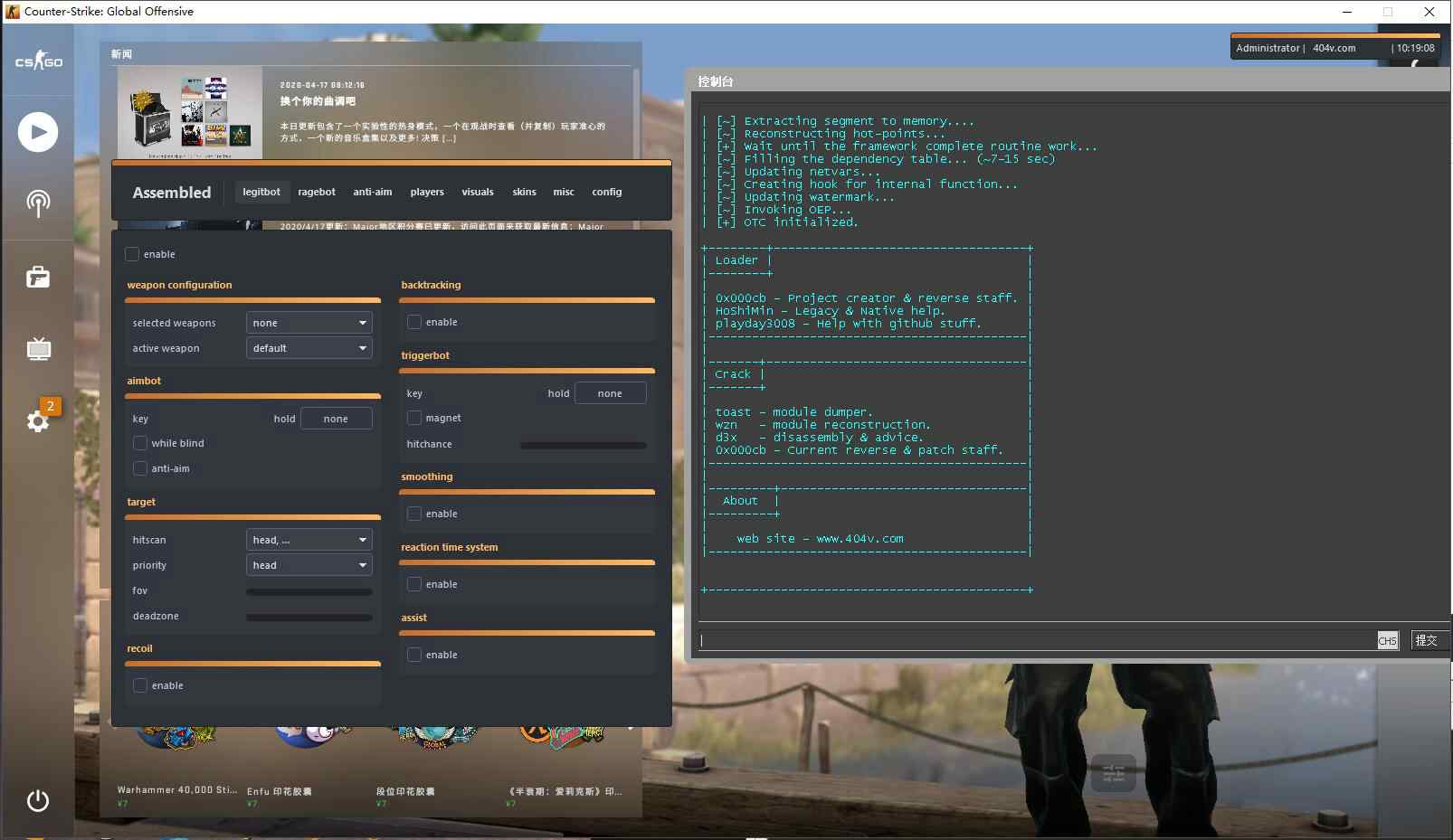Switch to the misc tab
The width and height of the screenshot is (1453, 840).
(564, 192)
